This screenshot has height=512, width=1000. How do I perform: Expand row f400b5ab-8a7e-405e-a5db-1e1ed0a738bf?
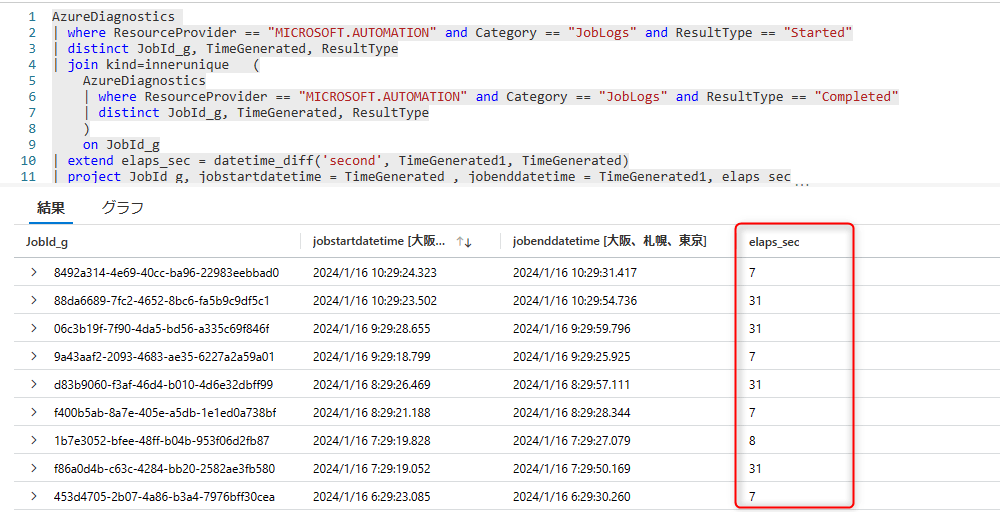tap(34, 413)
